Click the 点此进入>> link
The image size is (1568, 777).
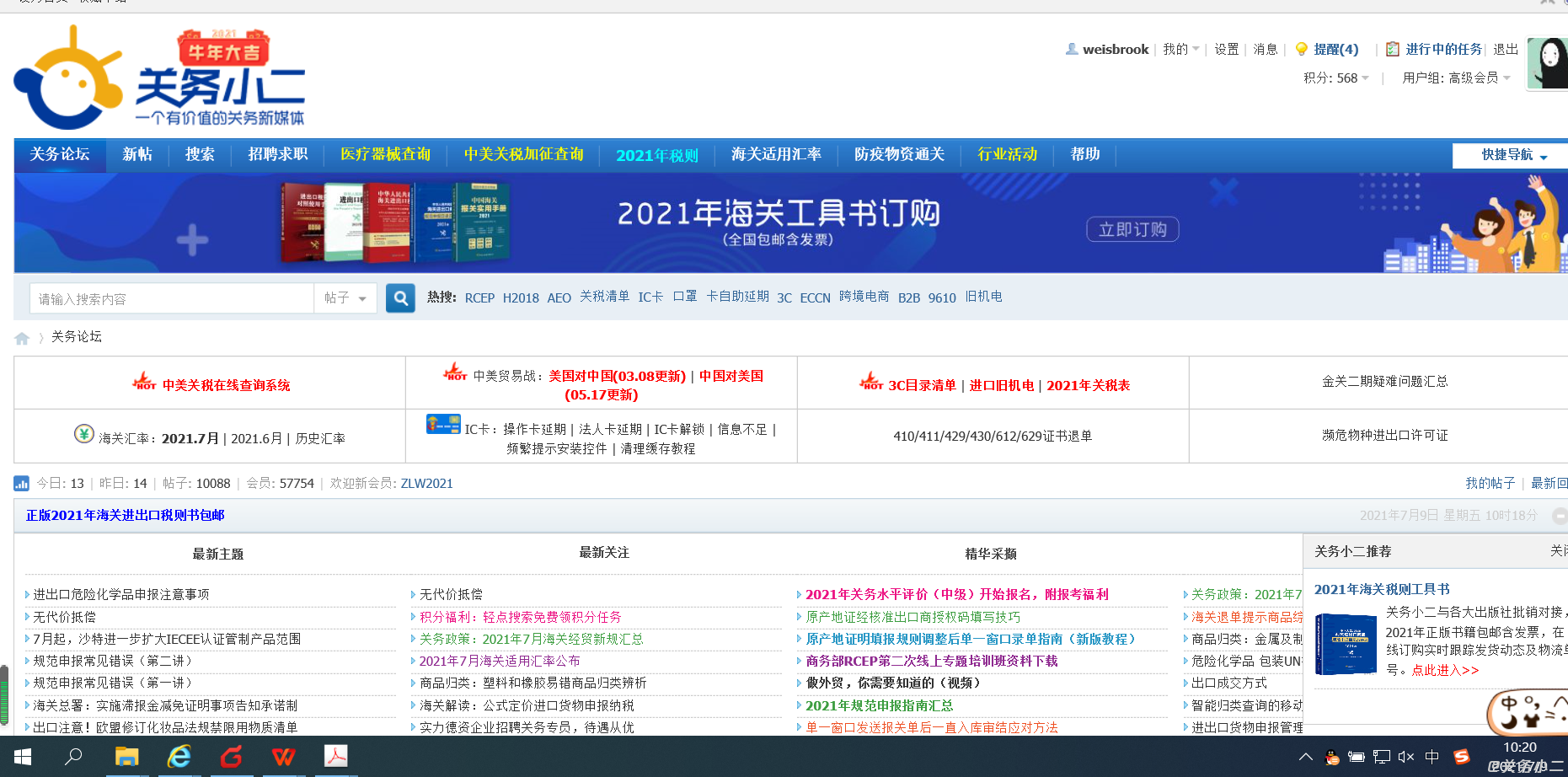[1445, 670]
